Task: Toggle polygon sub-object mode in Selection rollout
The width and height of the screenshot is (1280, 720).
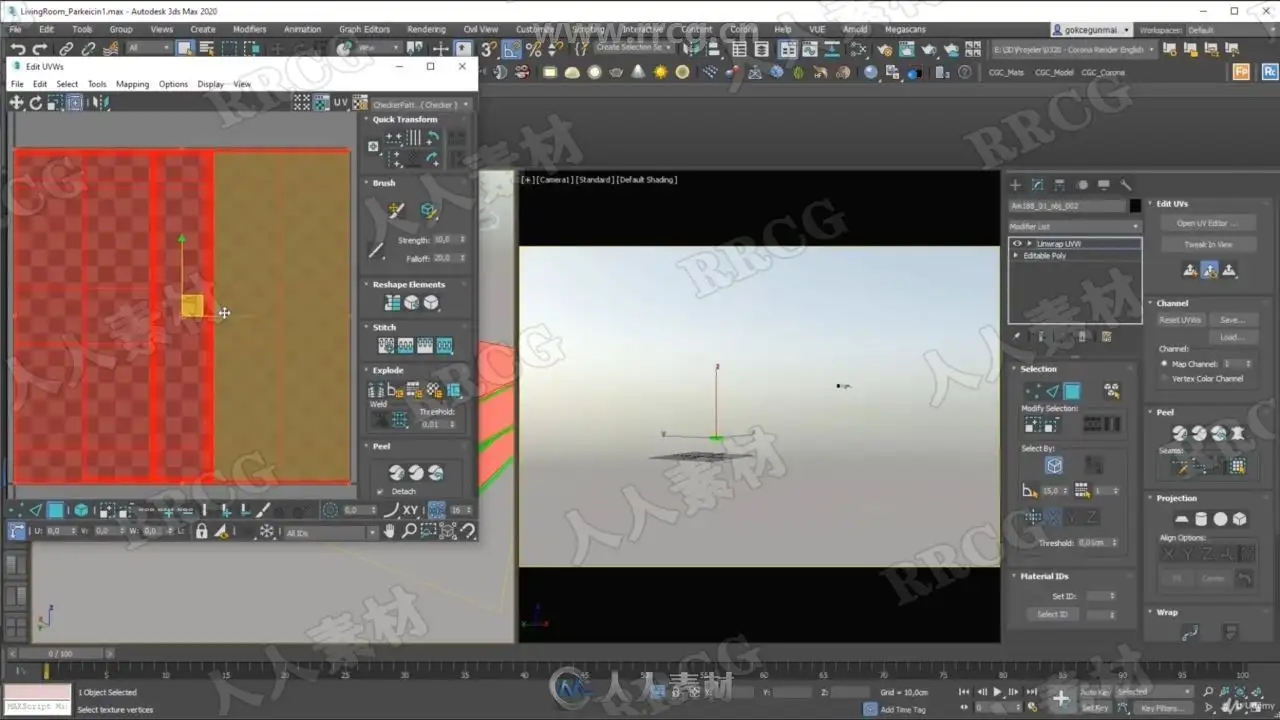Action: tap(1072, 392)
